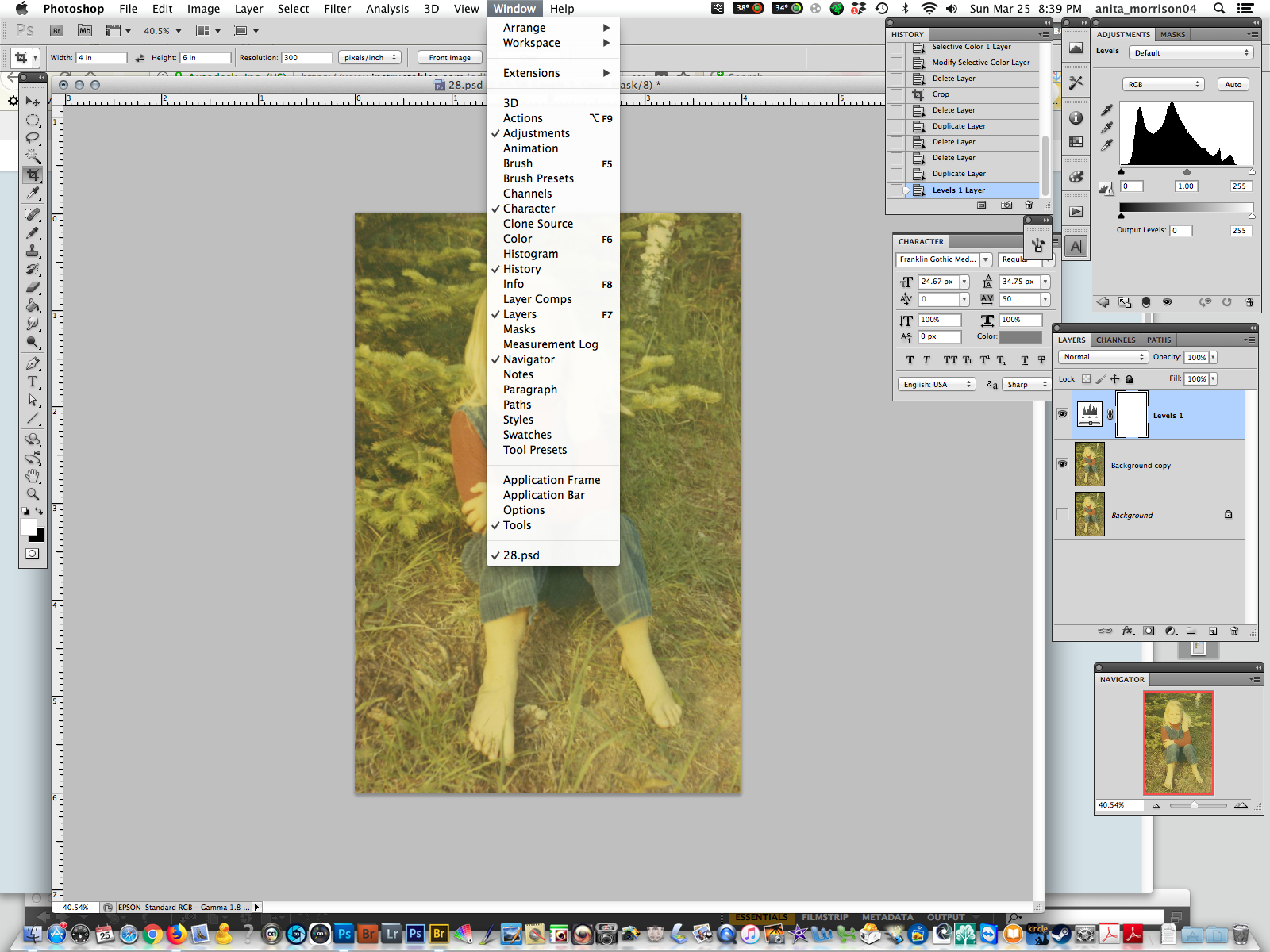Show the Background layer
Image resolution: width=1270 pixels, height=952 pixels.
pyautogui.click(x=1063, y=514)
